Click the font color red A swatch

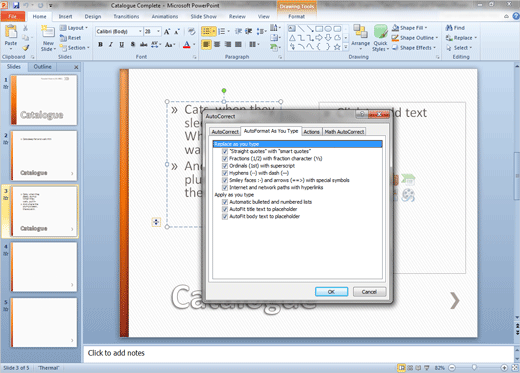click(186, 45)
